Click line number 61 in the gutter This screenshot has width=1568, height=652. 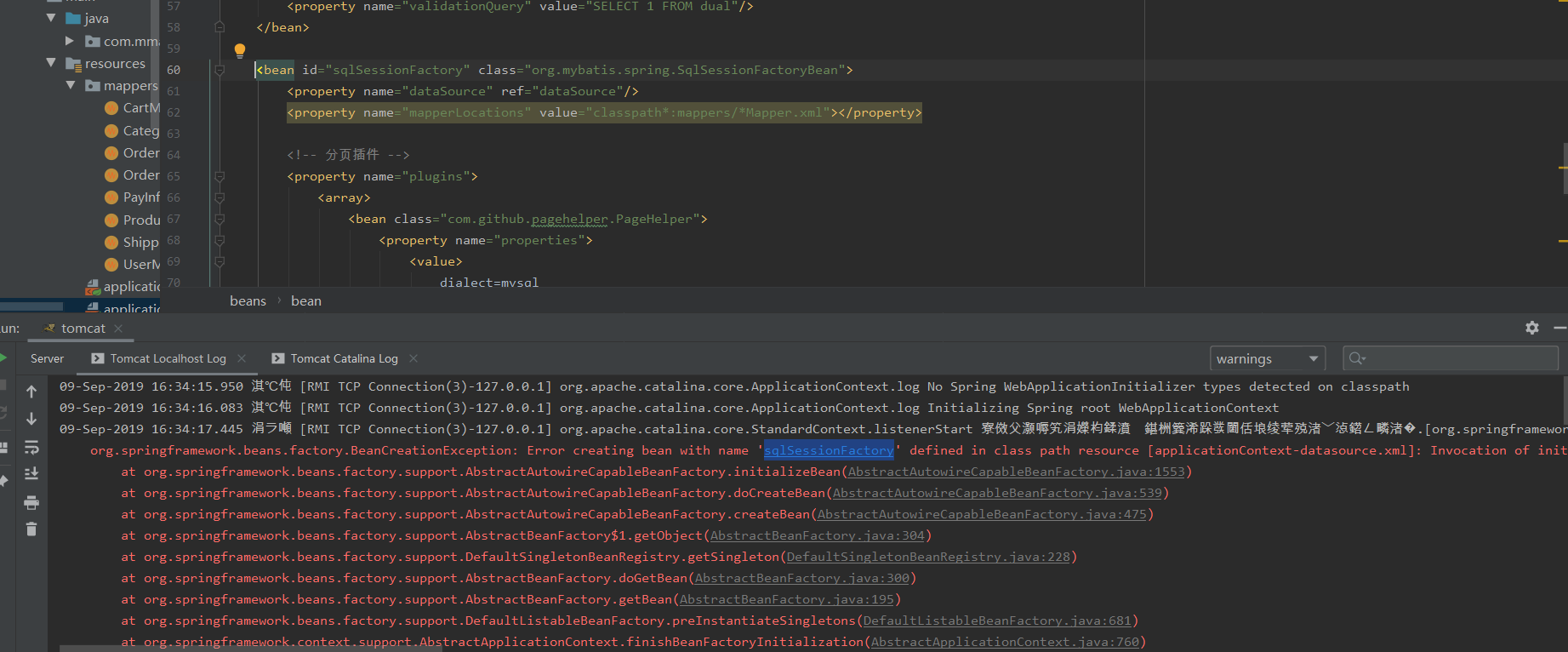point(174,91)
